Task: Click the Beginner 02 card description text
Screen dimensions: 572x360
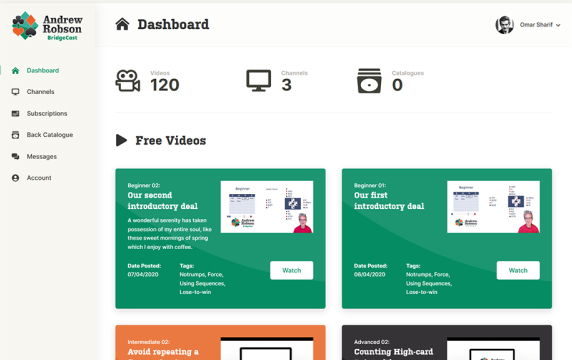Action: pos(170,233)
